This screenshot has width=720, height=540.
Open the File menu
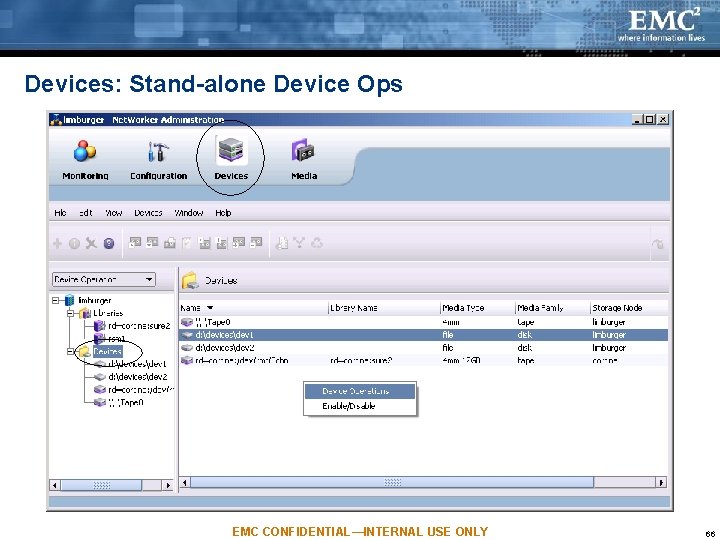[x=60, y=213]
